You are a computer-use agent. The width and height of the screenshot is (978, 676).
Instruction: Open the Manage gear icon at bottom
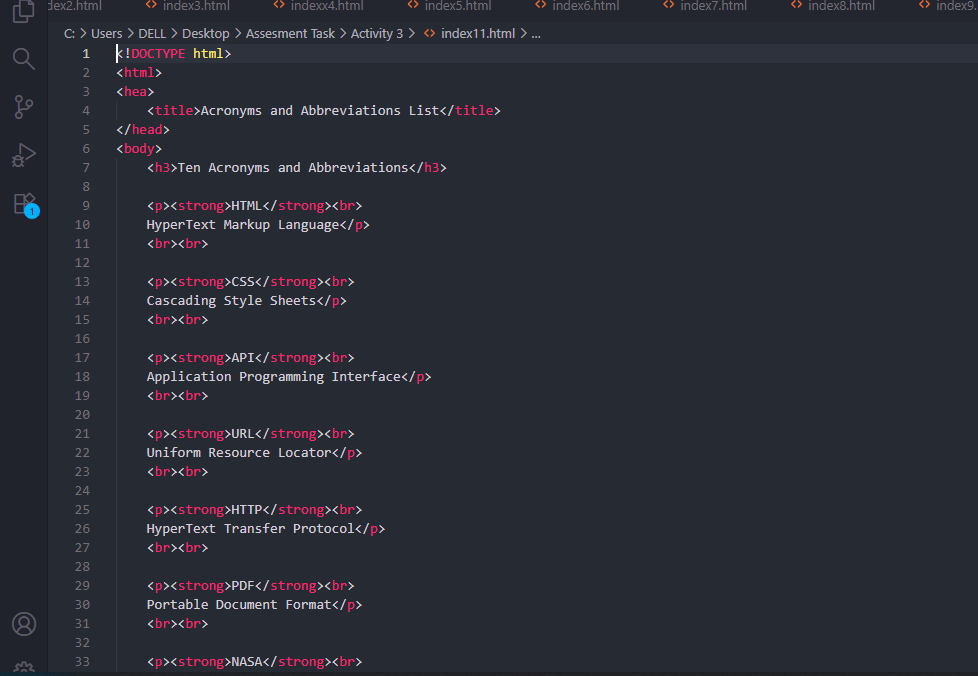tap(24, 668)
